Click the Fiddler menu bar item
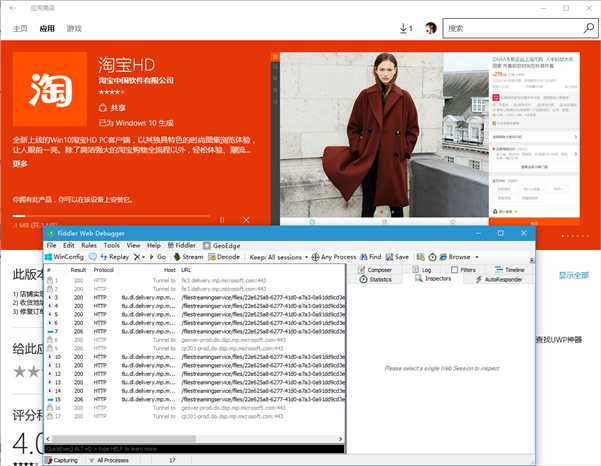 pyautogui.click(x=182, y=245)
